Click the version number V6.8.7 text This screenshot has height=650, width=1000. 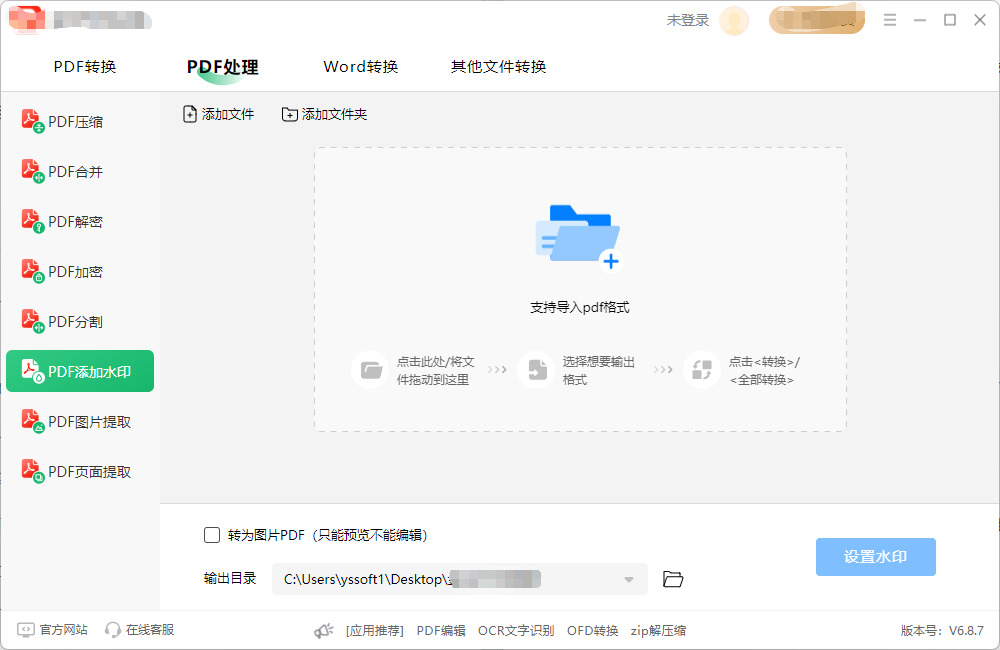[x=966, y=631]
